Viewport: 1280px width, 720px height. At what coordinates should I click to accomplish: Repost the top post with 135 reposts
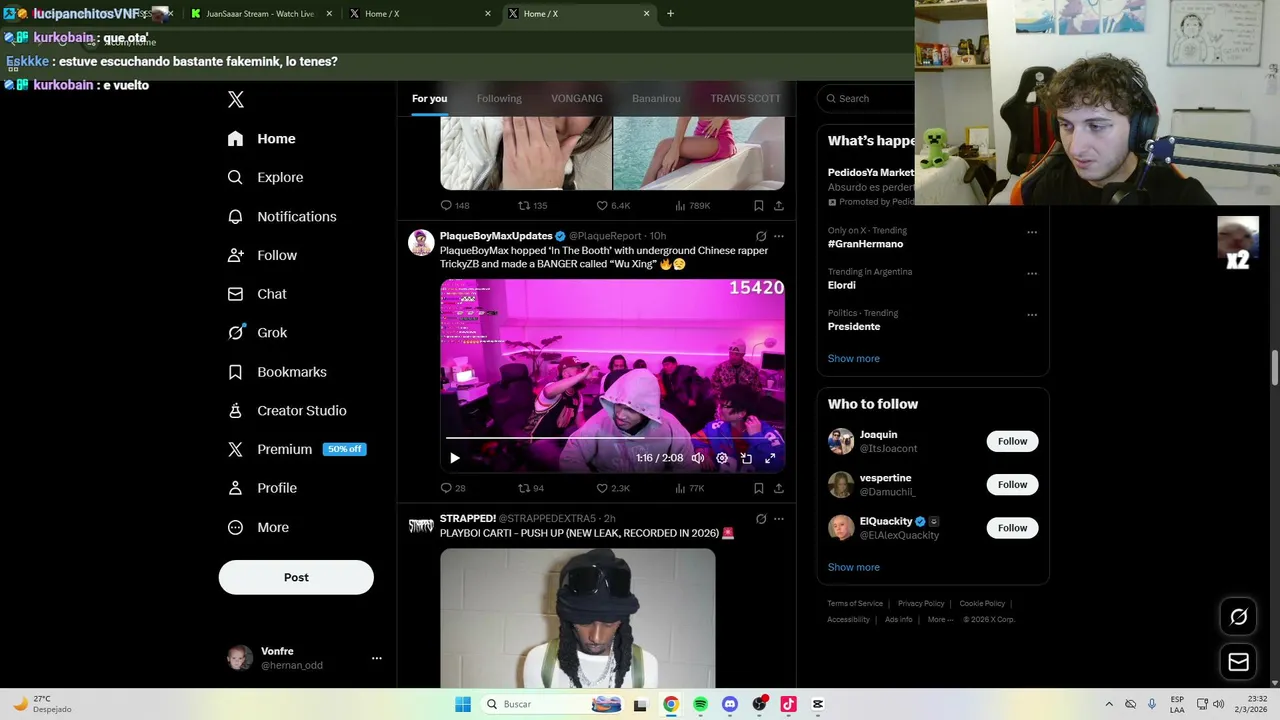(x=533, y=205)
